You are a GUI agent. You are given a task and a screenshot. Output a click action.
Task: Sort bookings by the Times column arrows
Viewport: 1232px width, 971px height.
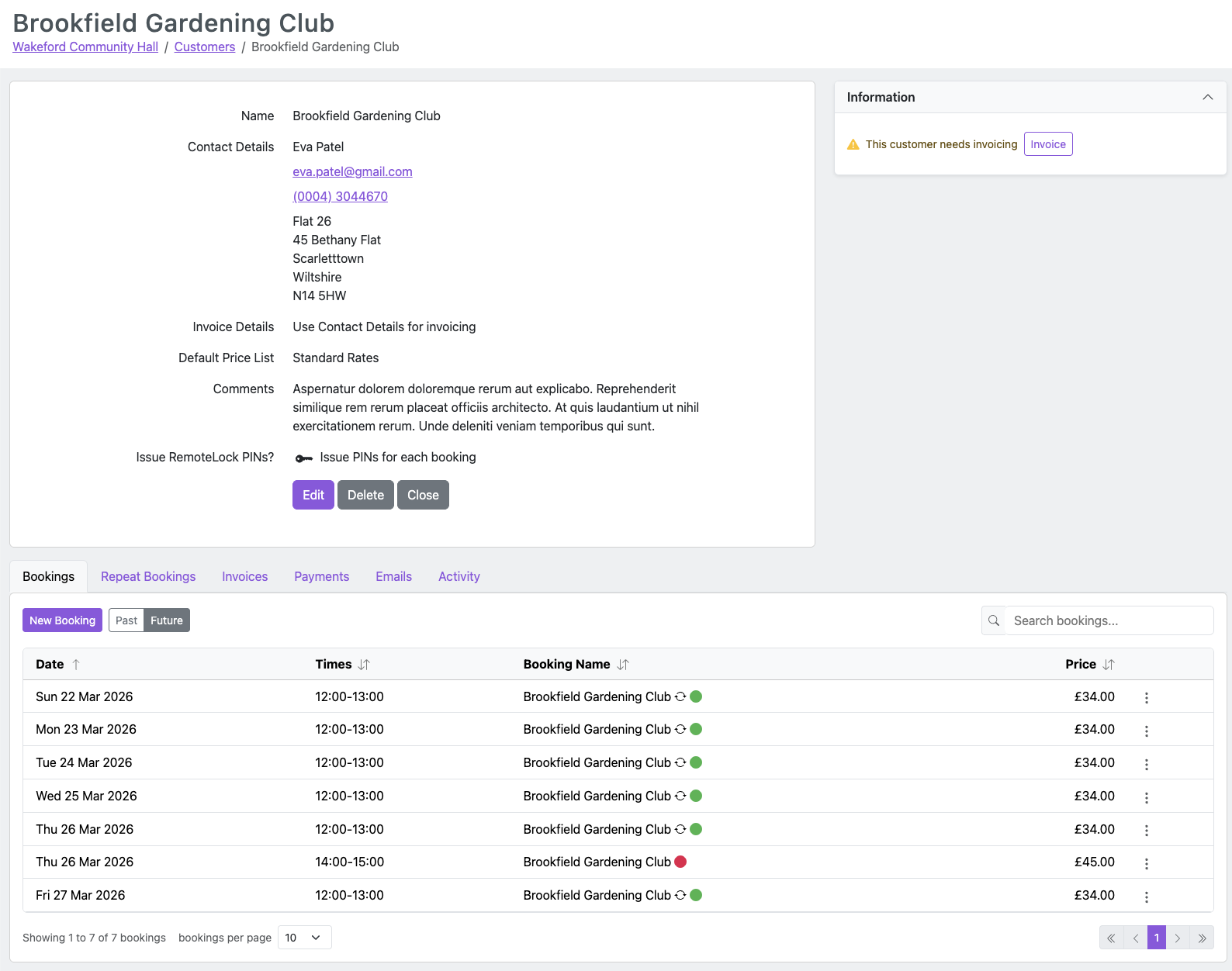[x=364, y=665]
